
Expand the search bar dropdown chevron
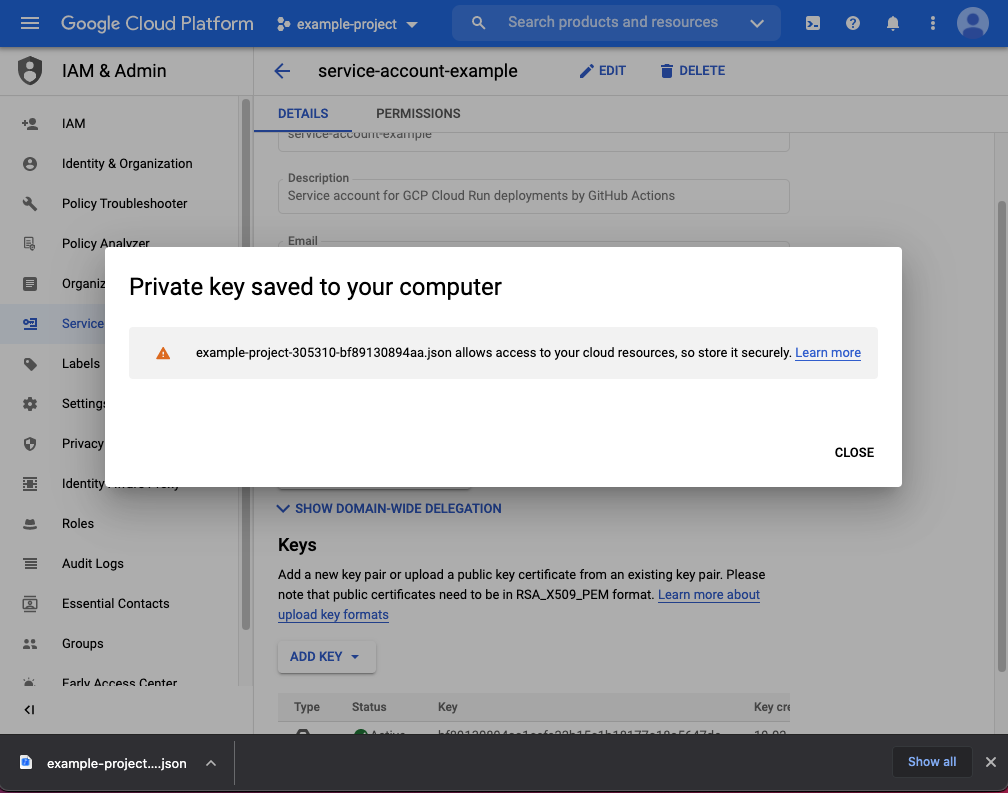click(757, 24)
